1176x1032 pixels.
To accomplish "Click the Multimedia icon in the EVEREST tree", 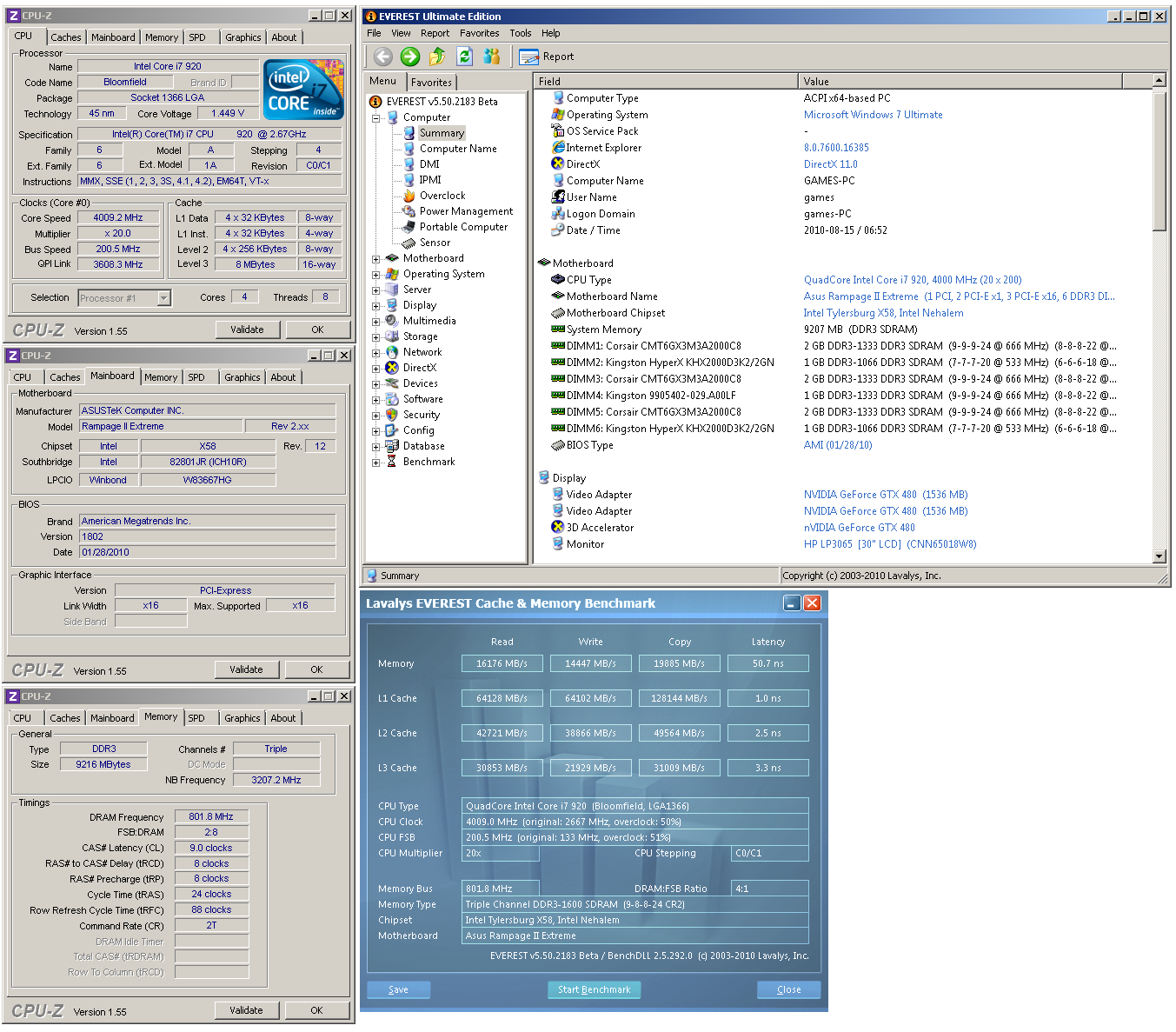I will tap(392, 321).
